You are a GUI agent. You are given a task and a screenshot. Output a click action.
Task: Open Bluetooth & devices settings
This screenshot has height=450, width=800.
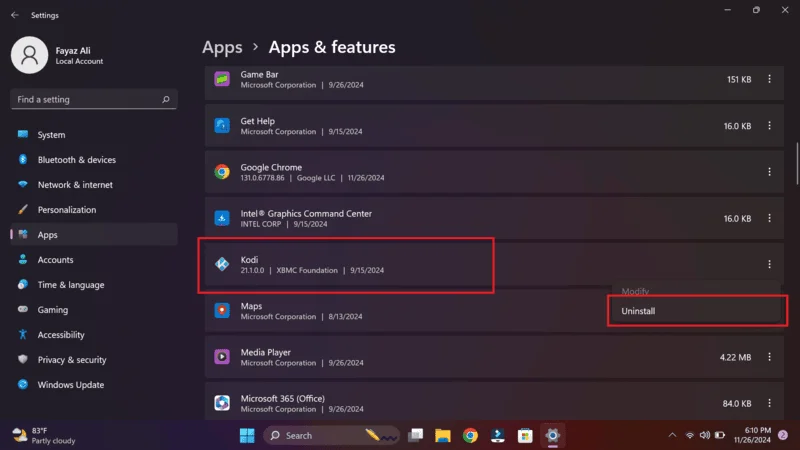[94, 160]
